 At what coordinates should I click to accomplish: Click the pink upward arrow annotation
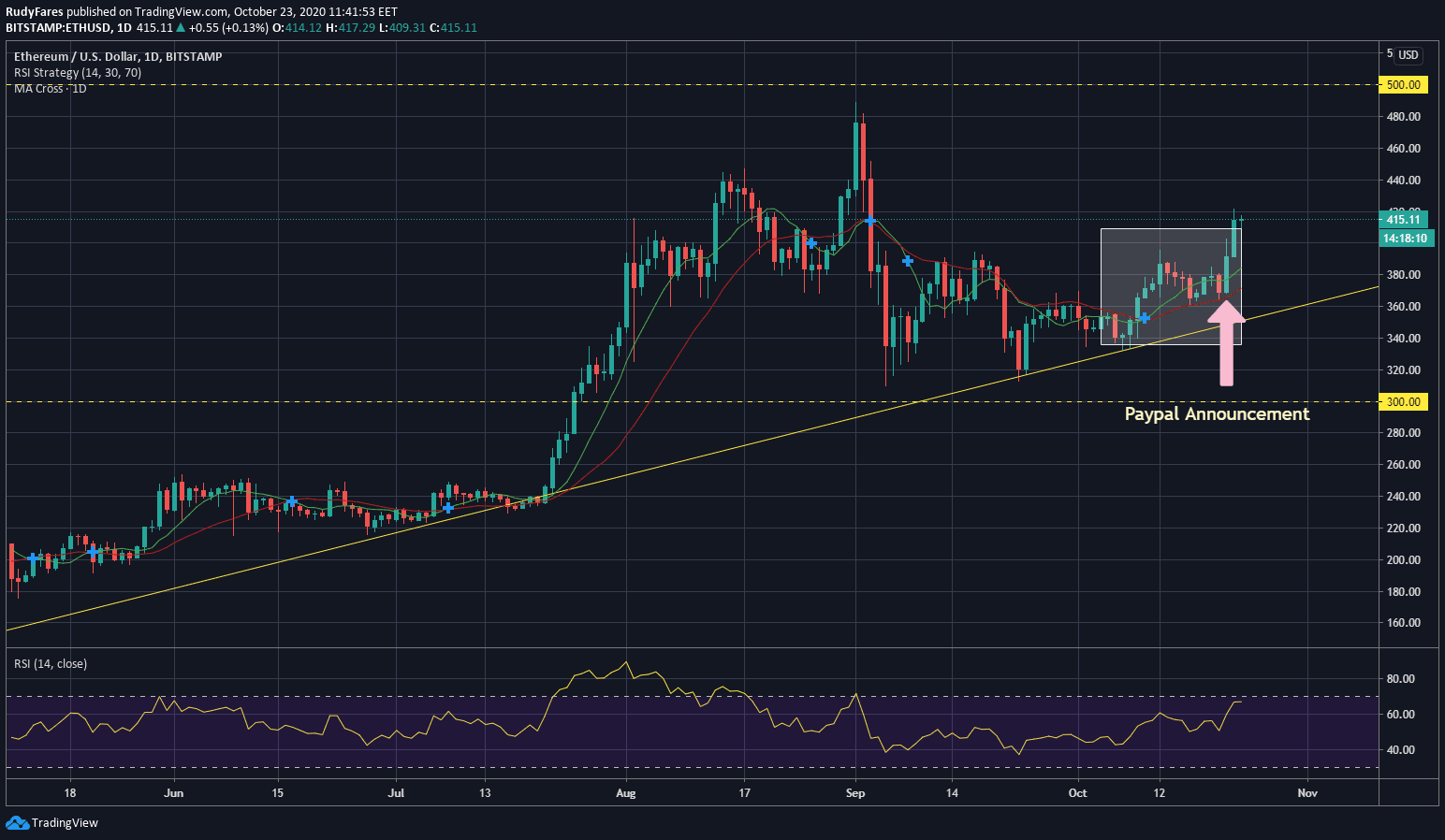[x=1226, y=341]
